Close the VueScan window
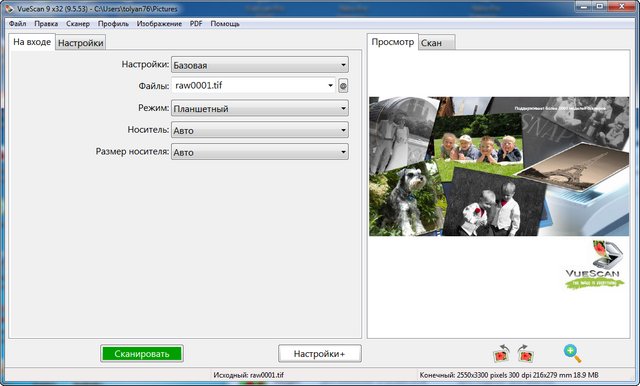The width and height of the screenshot is (640, 386). [x=622, y=6]
